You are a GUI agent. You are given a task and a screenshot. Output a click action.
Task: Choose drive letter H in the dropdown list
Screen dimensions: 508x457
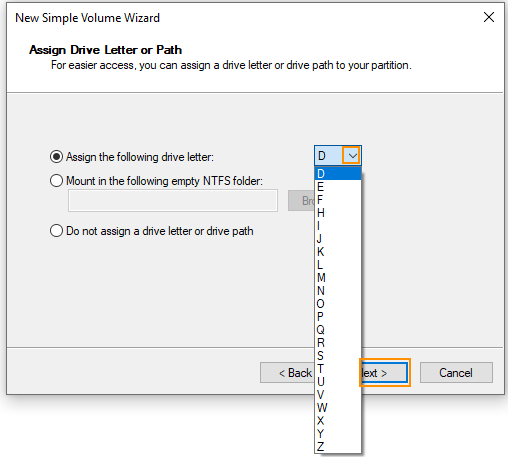pyautogui.click(x=338, y=213)
